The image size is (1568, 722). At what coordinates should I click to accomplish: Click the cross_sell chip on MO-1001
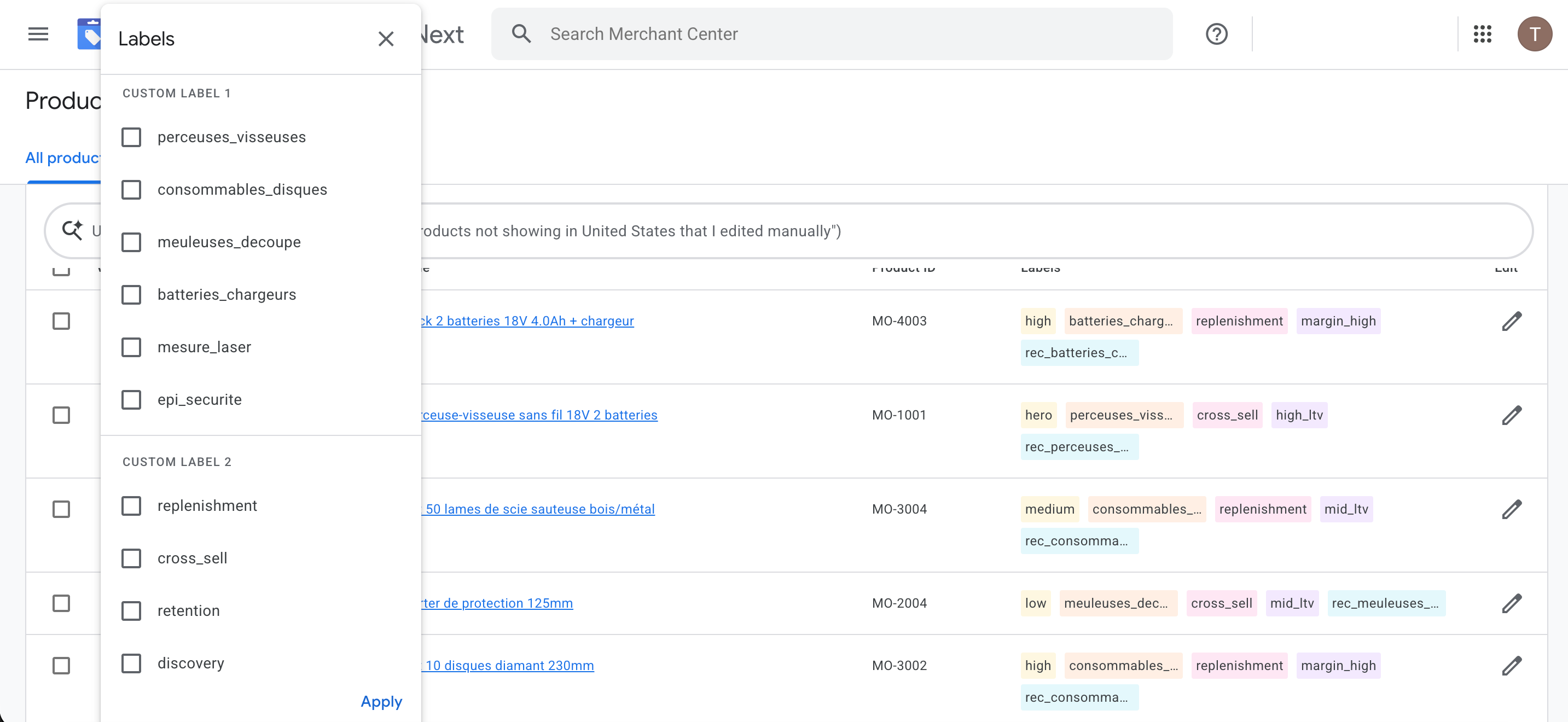click(x=1227, y=415)
